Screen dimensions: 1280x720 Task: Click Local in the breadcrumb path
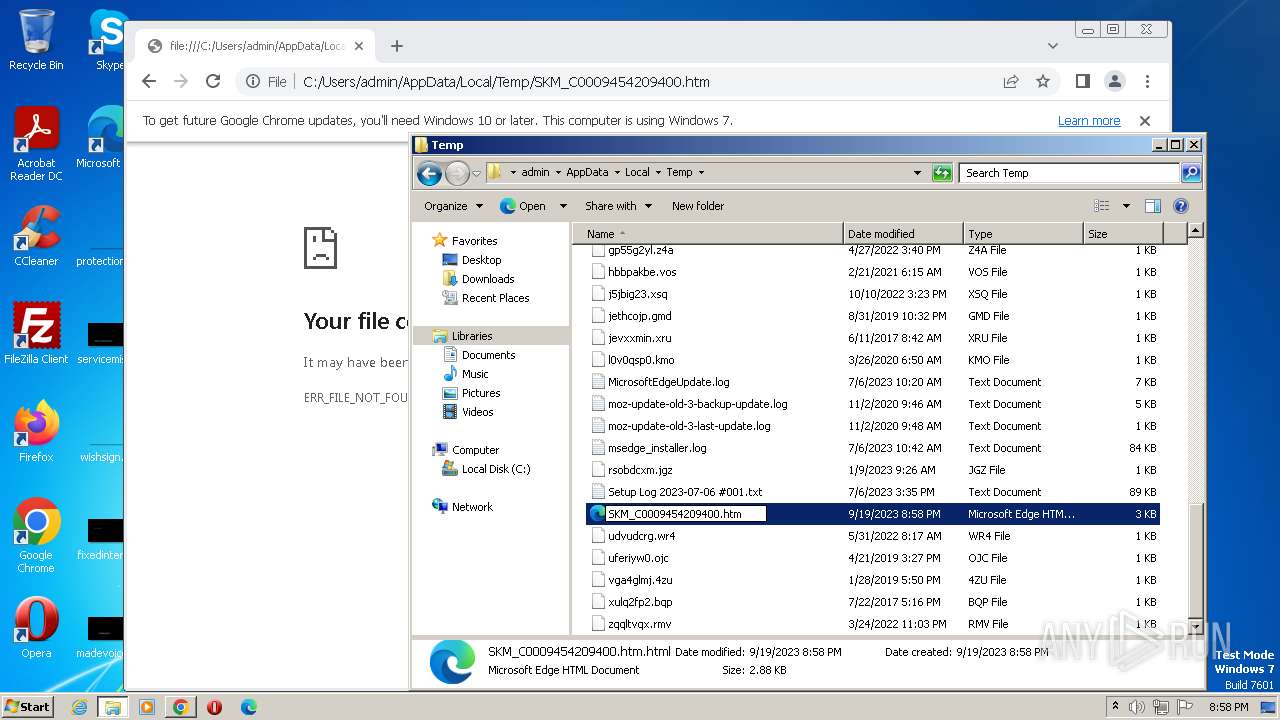(637, 172)
